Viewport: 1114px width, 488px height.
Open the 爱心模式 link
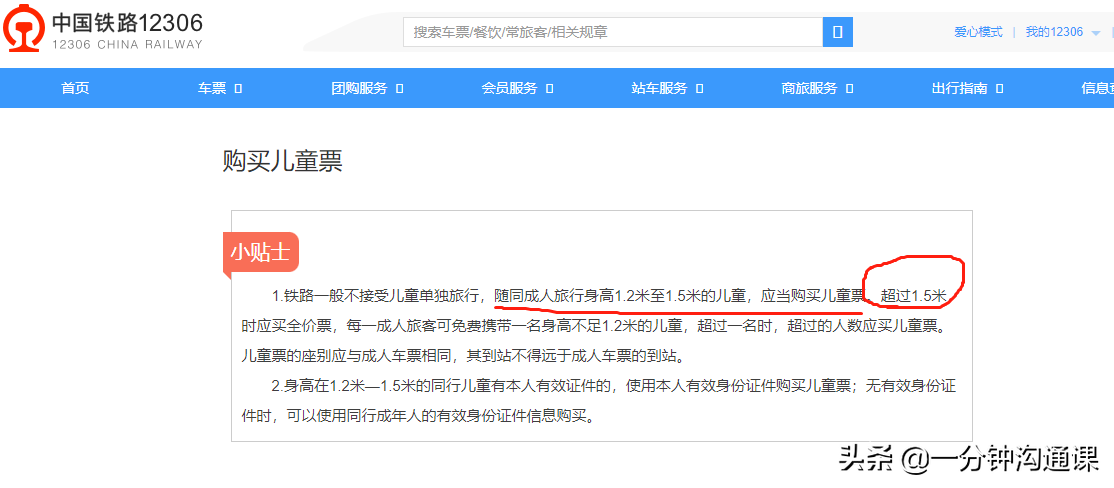point(977,32)
